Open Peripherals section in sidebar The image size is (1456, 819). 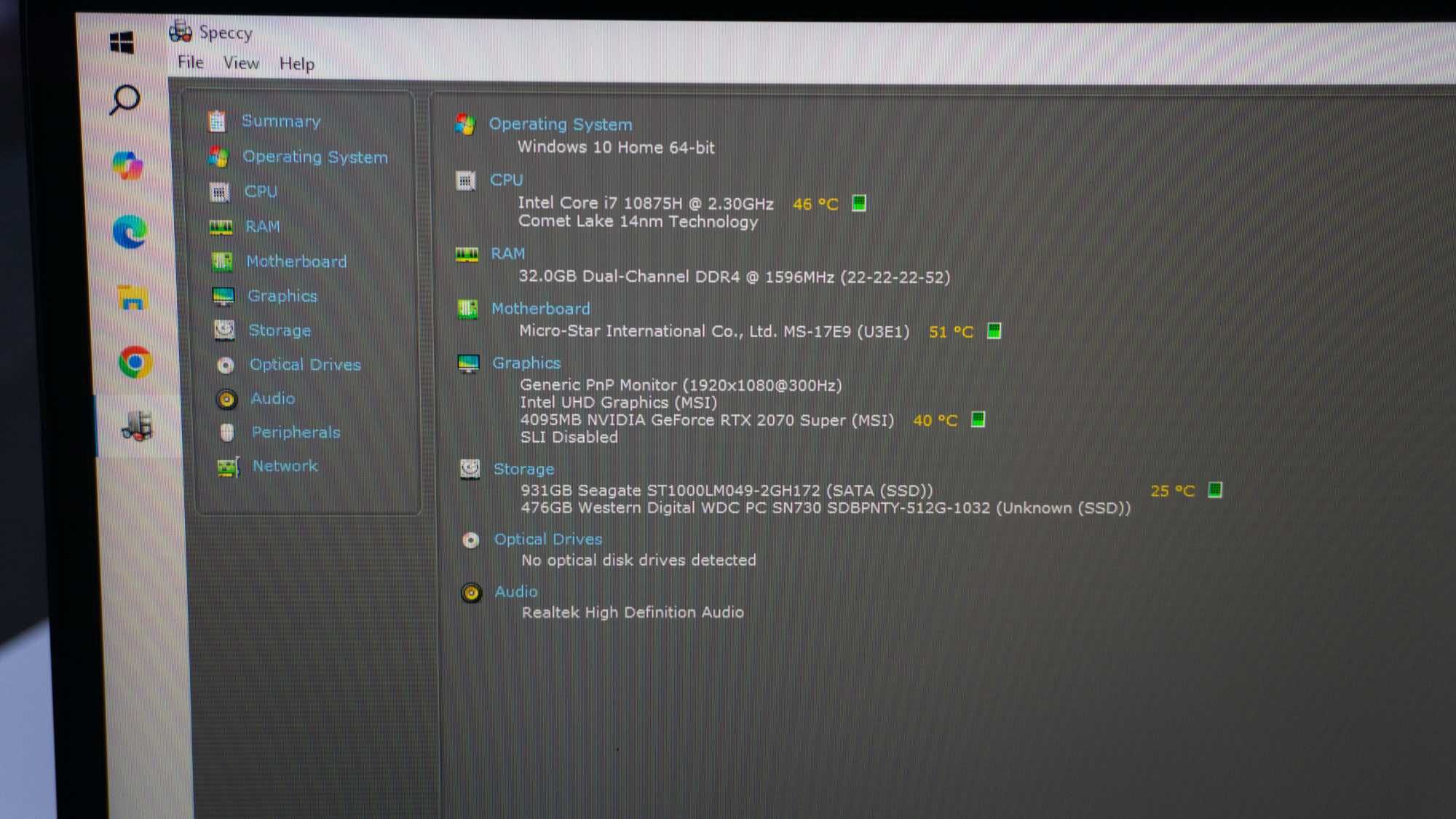[x=296, y=432]
